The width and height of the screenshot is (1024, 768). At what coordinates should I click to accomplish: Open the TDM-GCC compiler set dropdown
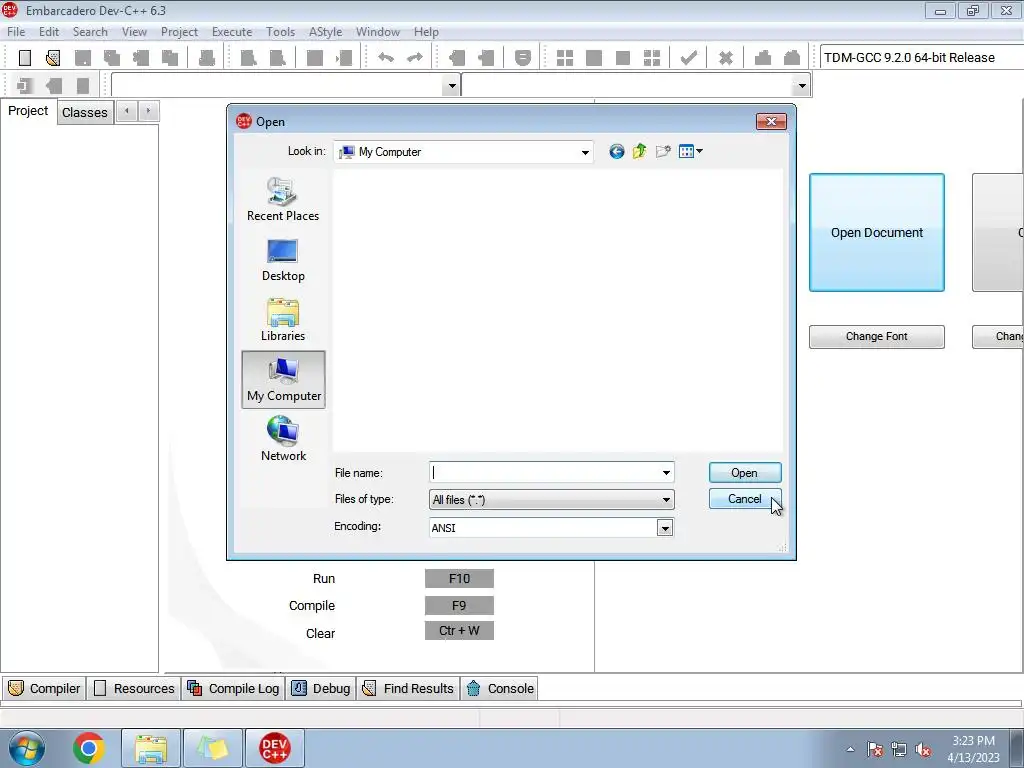pyautogui.click(x=921, y=57)
